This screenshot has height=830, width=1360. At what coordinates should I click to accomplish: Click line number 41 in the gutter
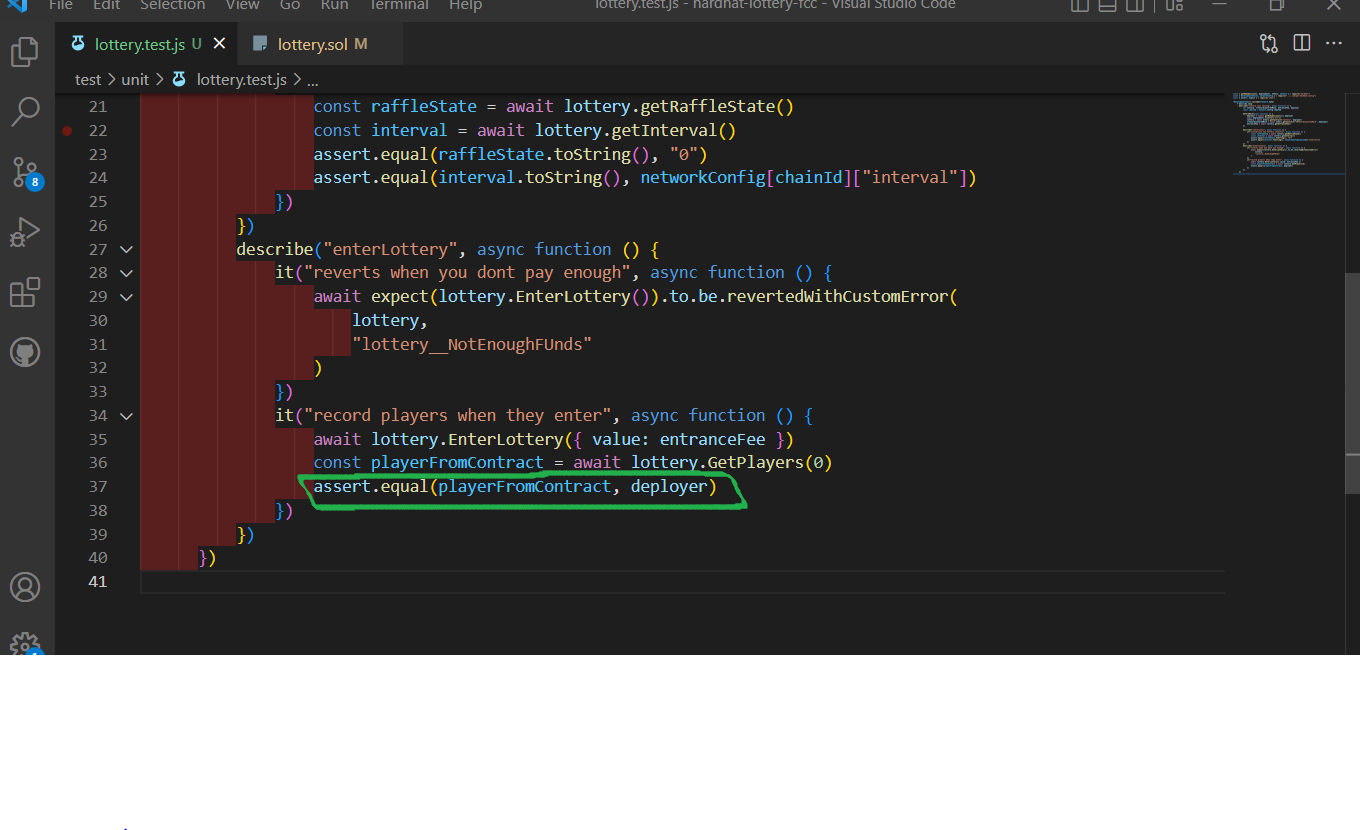(x=97, y=581)
